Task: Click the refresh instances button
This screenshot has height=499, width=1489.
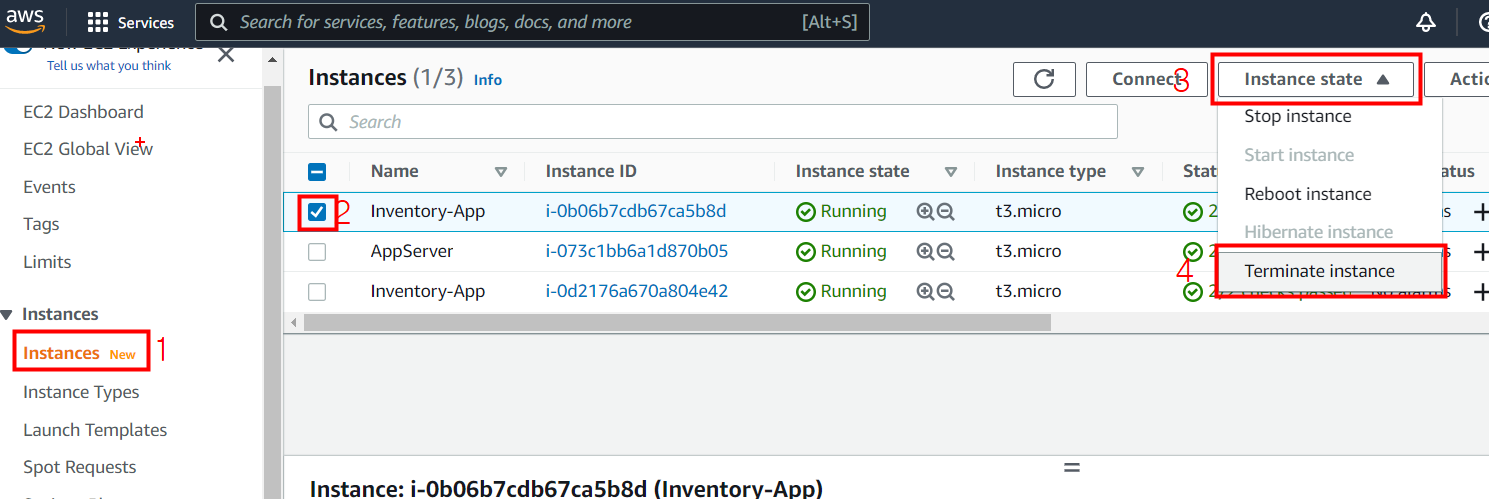Action: (x=1044, y=79)
